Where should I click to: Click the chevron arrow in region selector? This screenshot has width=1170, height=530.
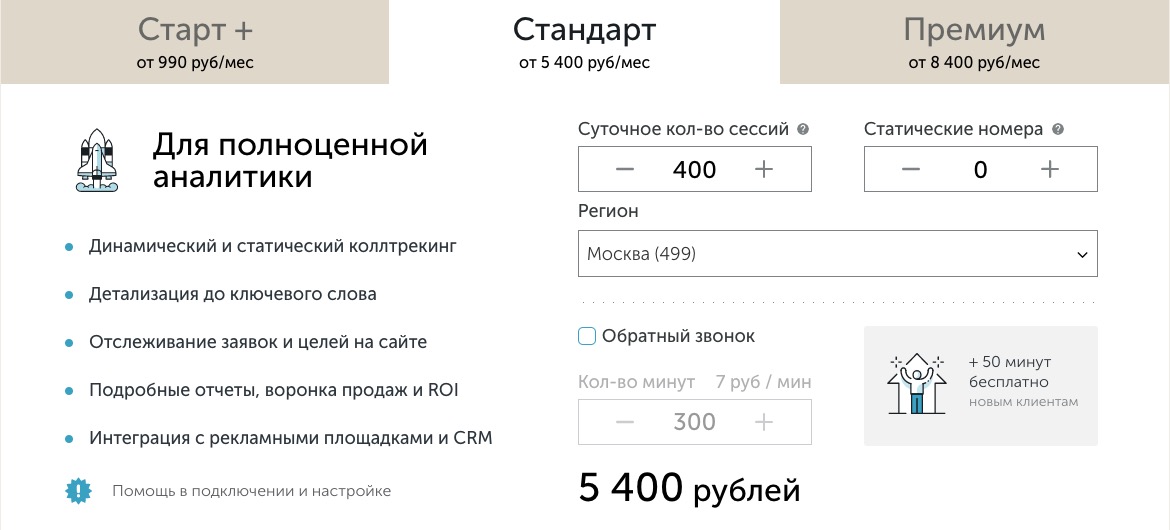[1082, 255]
